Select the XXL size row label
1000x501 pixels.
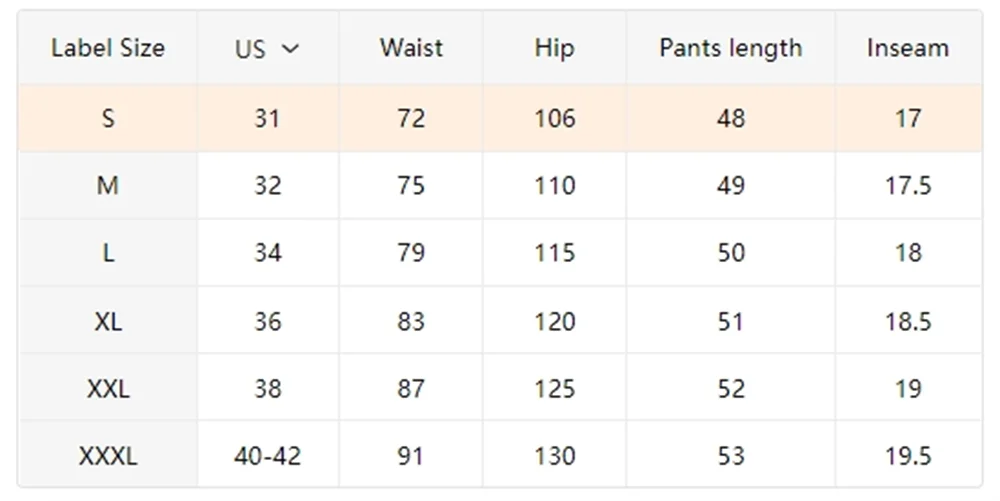108,388
